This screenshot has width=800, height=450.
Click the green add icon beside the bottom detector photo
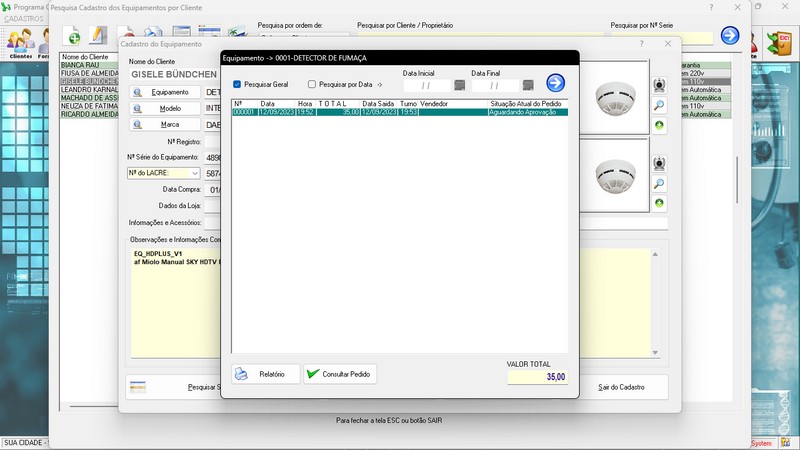(659, 203)
